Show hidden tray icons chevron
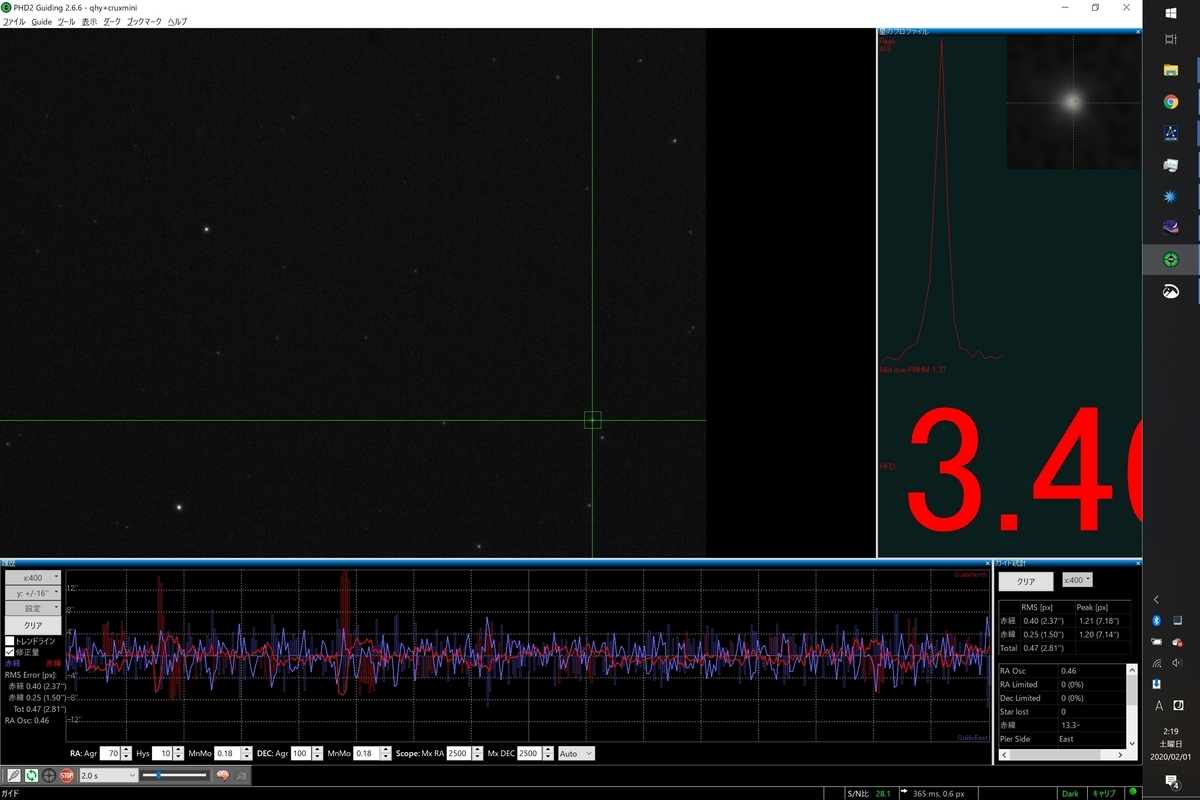Screen dimensions: 1200x800 [x=1157, y=600]
